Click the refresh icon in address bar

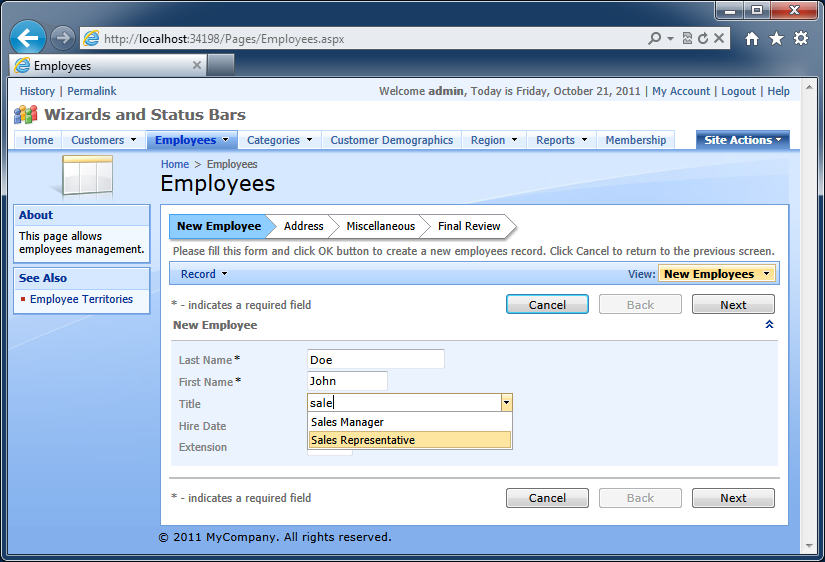[x=703, y=38]
